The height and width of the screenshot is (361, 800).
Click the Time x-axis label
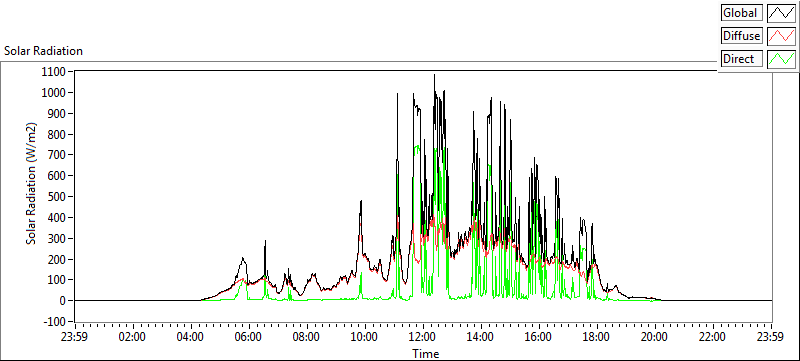426,353
